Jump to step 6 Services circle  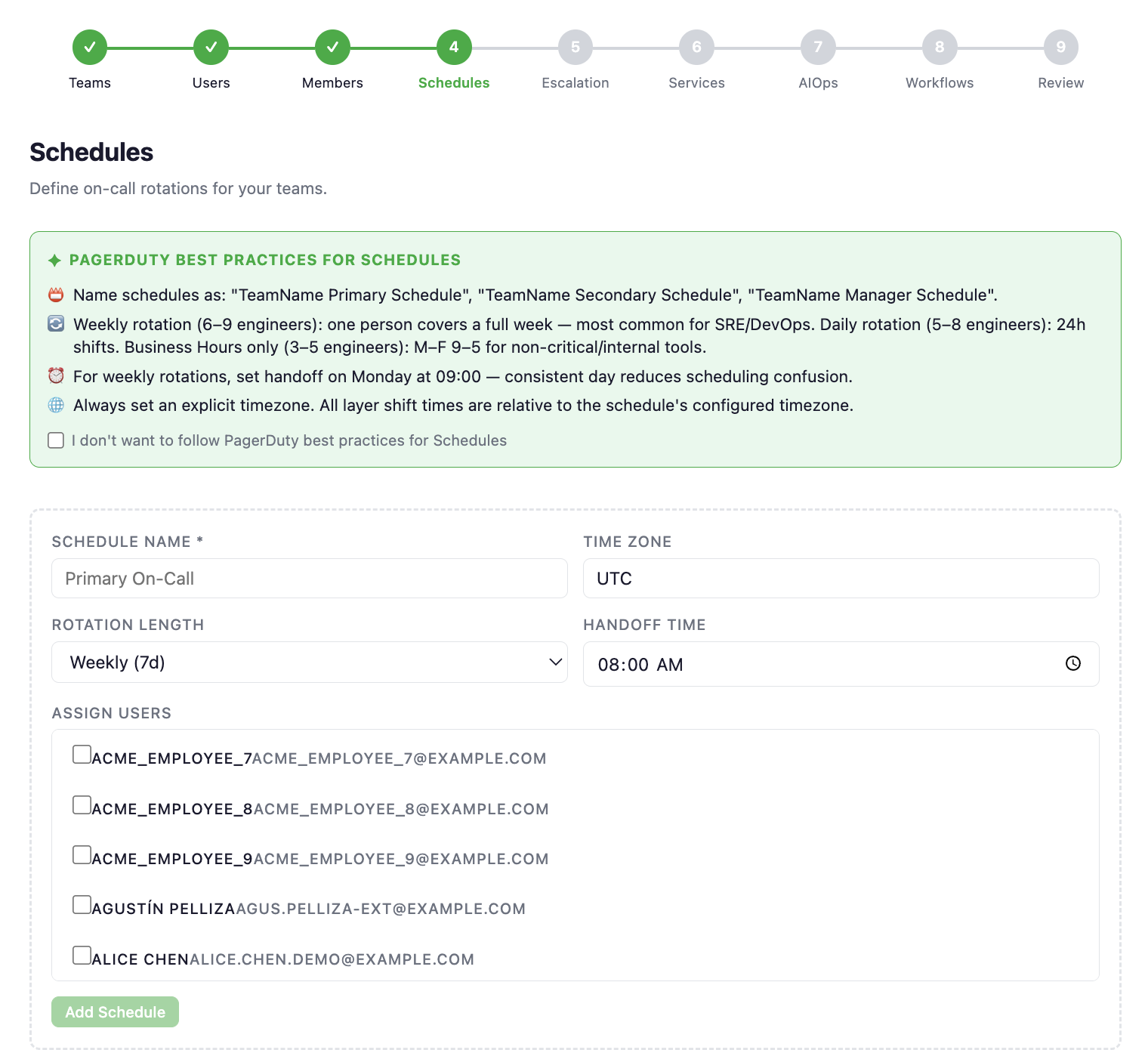pos(697,48)
